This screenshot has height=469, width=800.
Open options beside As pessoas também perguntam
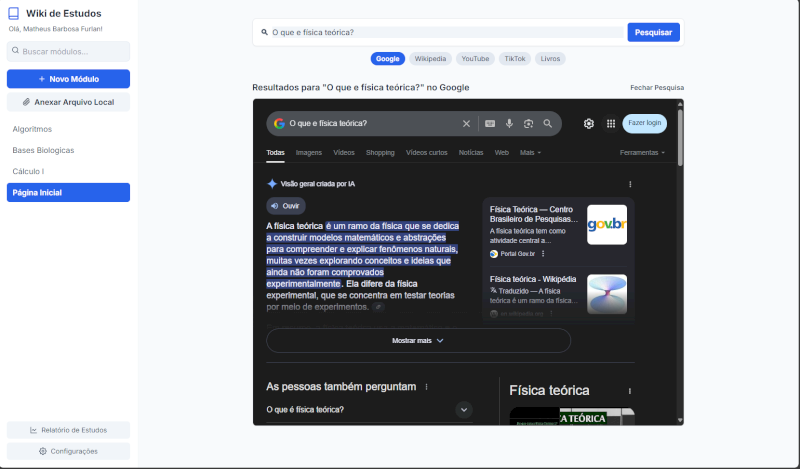pos(427,387)
